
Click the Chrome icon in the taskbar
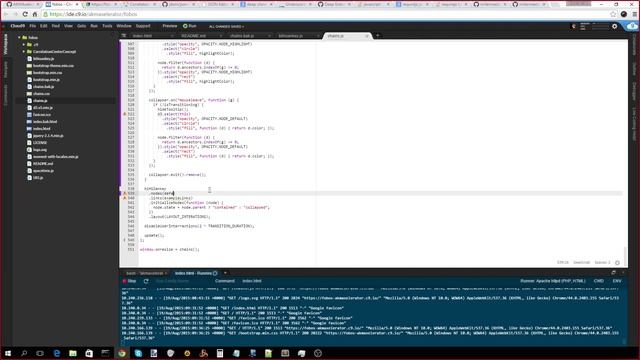coord(122,353)
